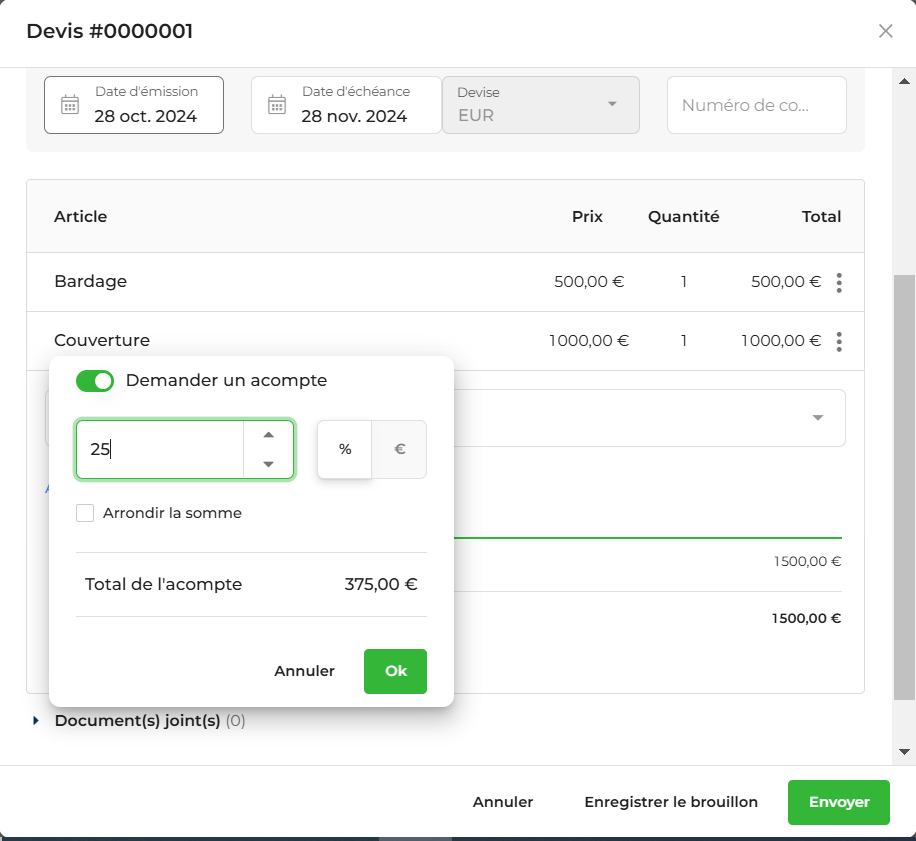Check the Arrondir la somme checkbox
The image size is (916, 841).
85,513
